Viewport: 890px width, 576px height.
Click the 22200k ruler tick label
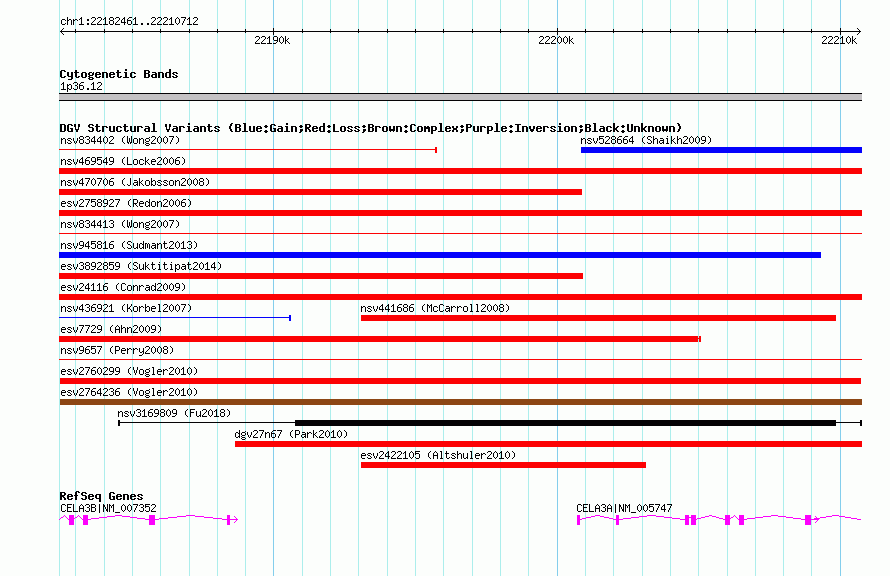click(556, 40)
